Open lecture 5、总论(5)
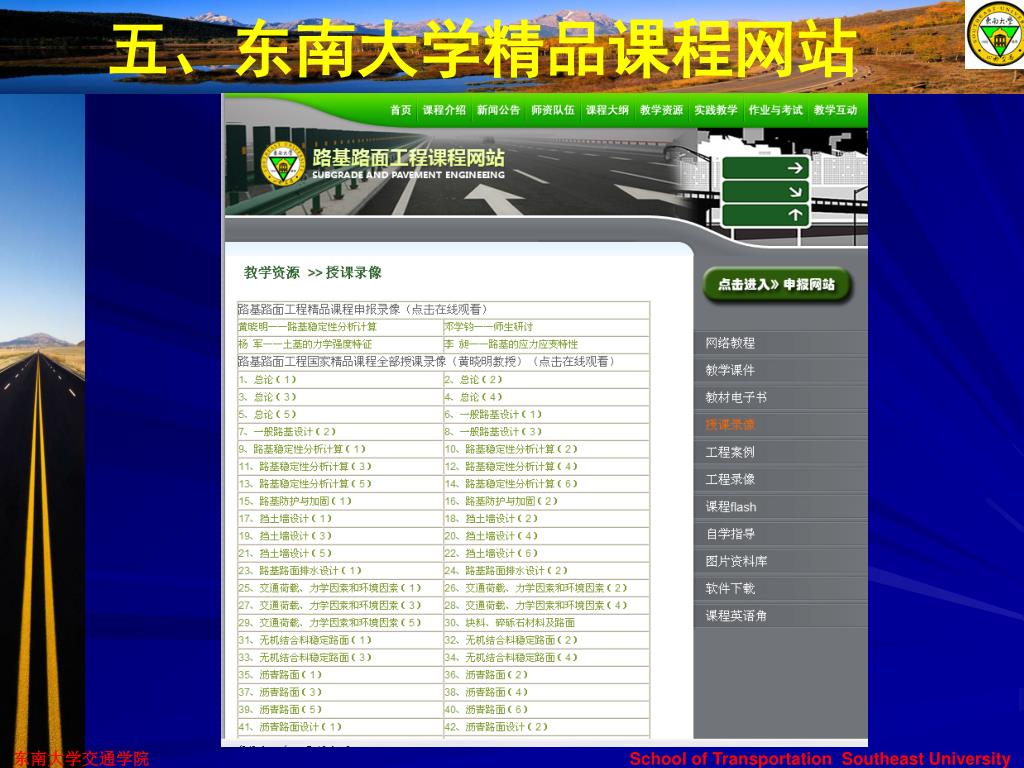The image size is (1024, 768). (268, 414)
